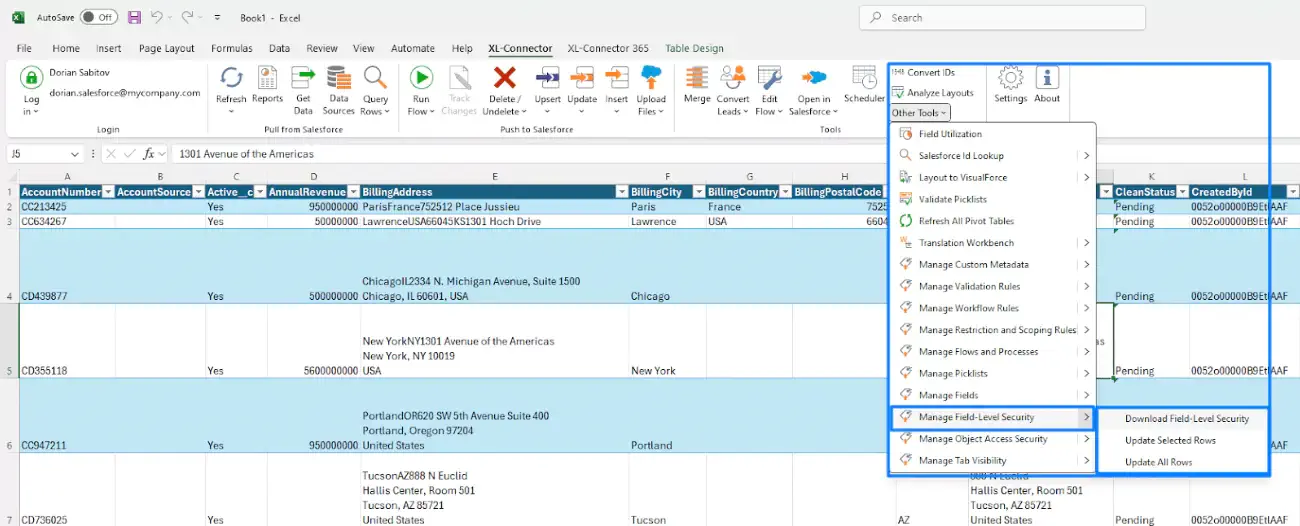The width and height of the screenshot is (1300, 526).
Task: Switch to the XL-Connector 365 tab
Action: point(608,48)
